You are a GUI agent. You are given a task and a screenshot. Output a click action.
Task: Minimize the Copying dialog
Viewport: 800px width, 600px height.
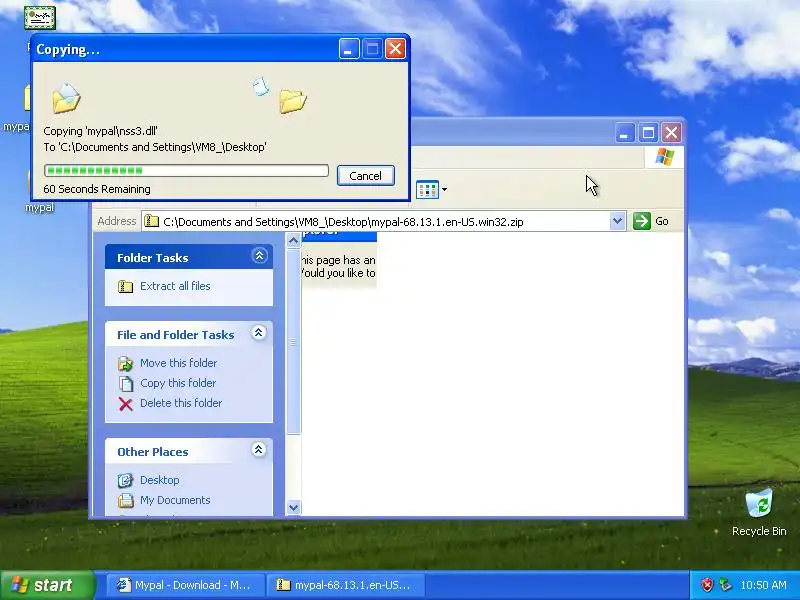(x=349, y=49)
